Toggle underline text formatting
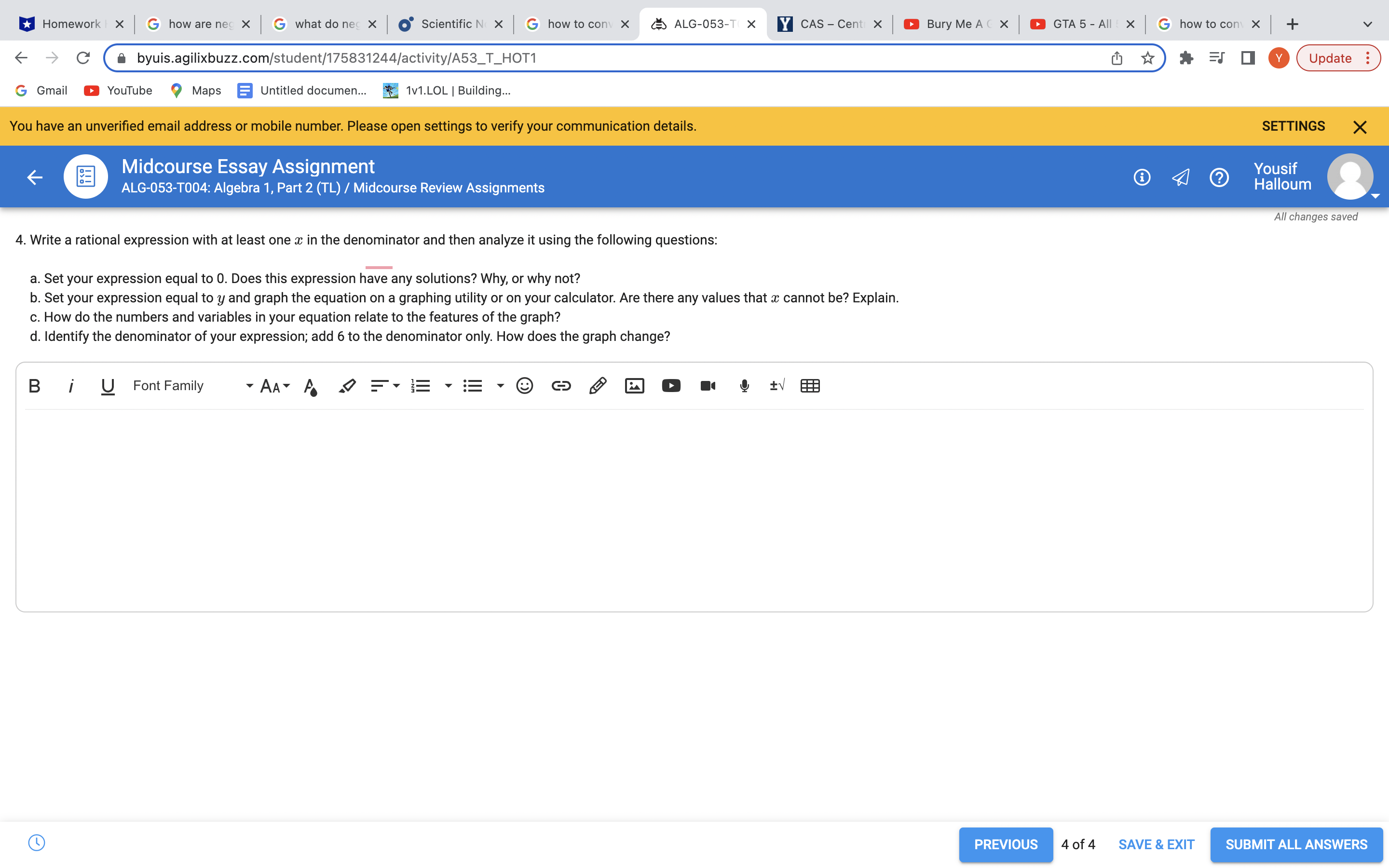 coord(108,385)
